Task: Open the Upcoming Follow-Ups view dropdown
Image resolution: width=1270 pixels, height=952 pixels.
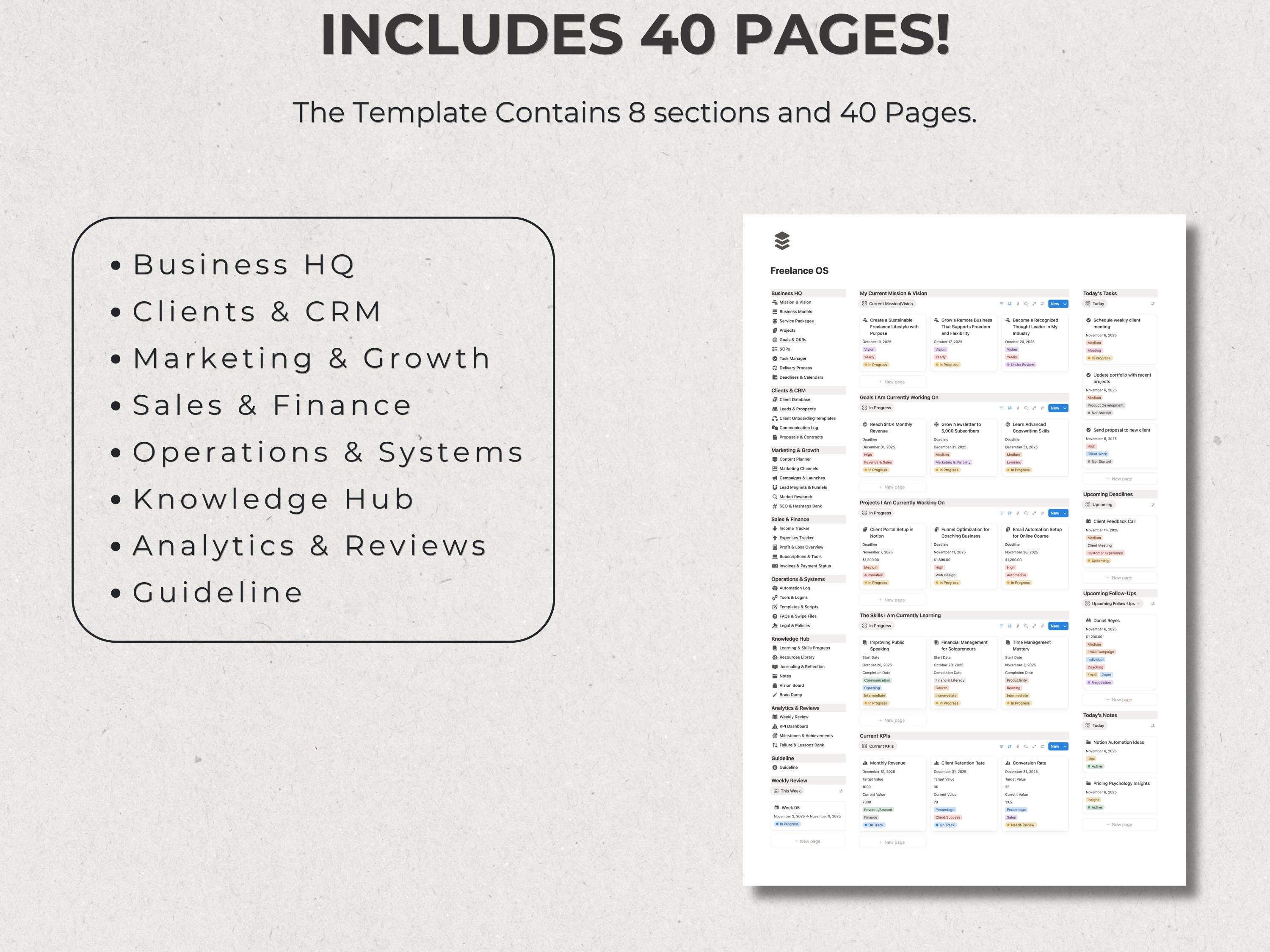Action: click(x=1113, y=604)
